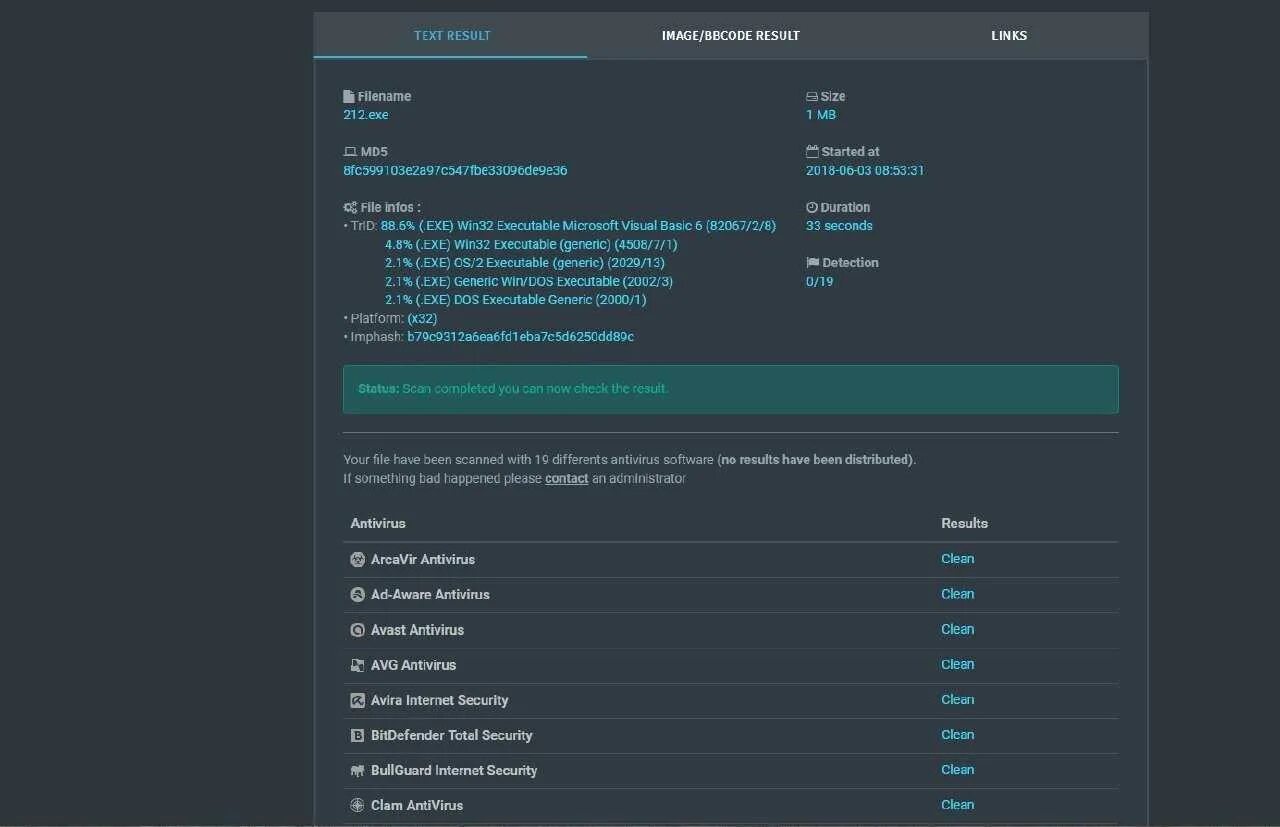
Task: Click the flag icon beside Detection
Action: point(812,263)
